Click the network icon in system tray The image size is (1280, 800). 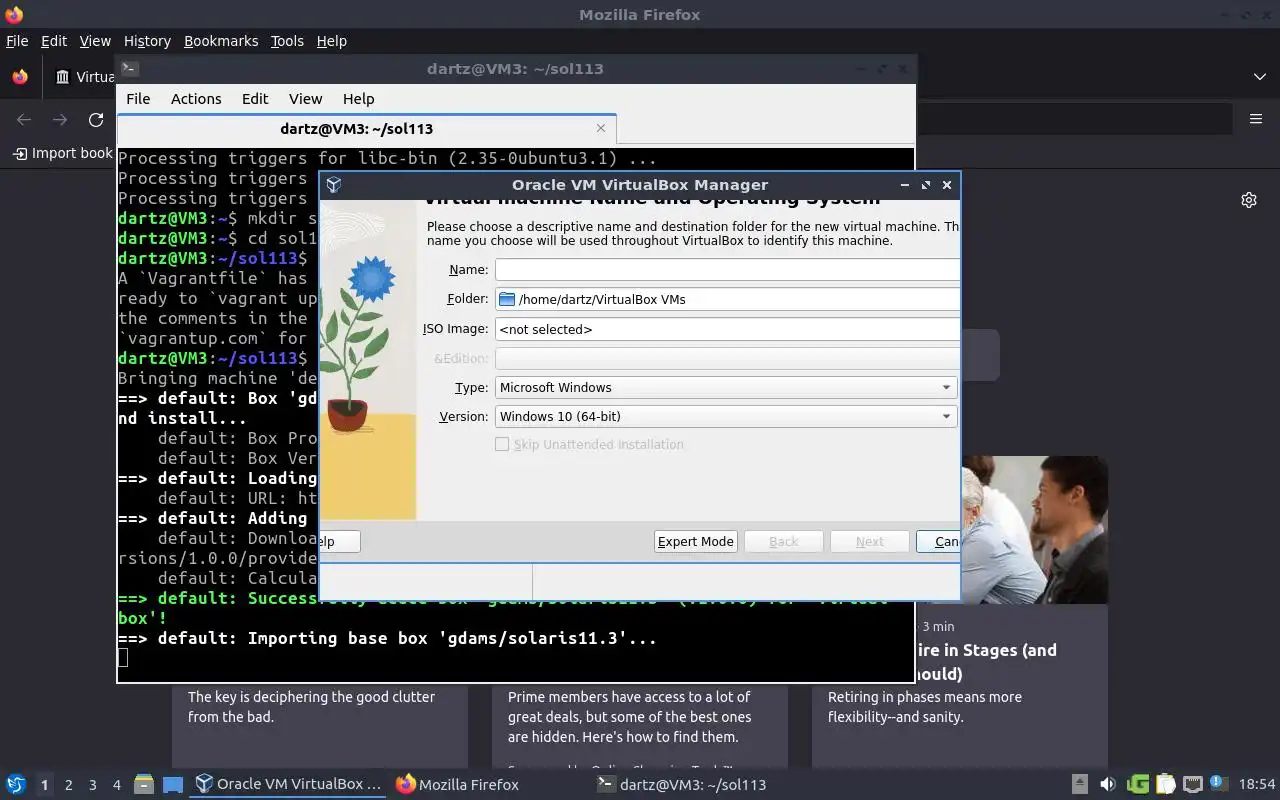click(x=1192, y=784)
